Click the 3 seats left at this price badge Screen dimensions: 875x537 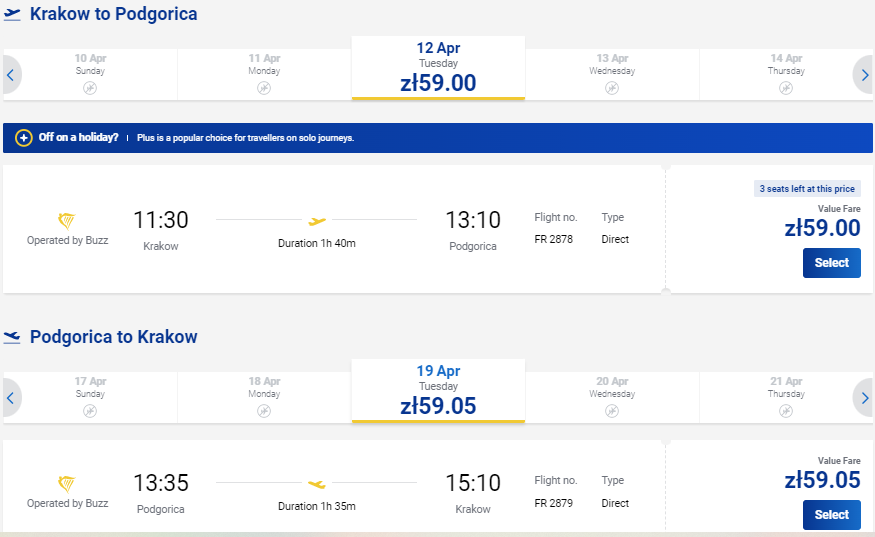pyautogui.click(x=807, y=189)
